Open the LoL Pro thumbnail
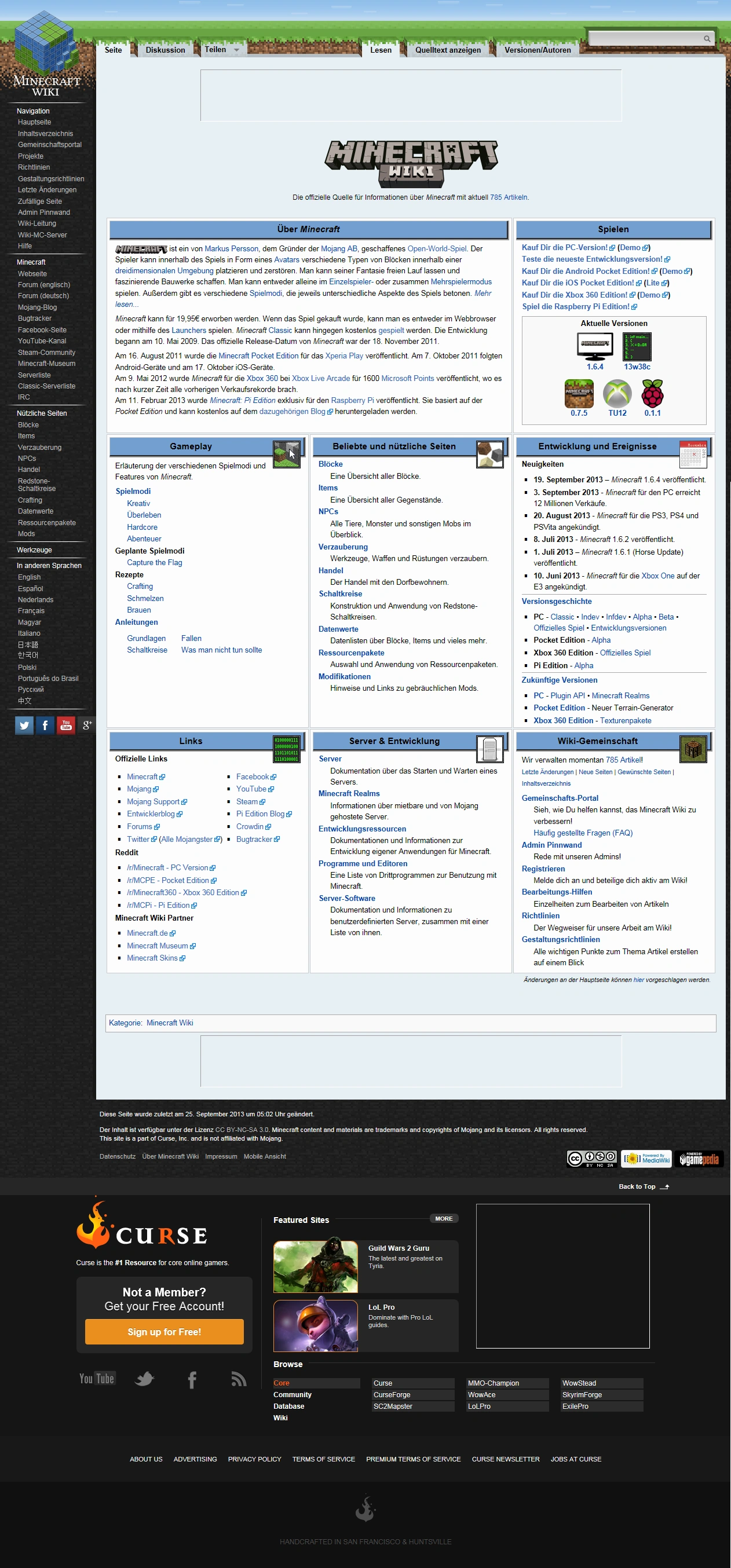Image resolution: width=731 pixels, height=1568 pixels. pyautogui.click(x=316, y=1325)
